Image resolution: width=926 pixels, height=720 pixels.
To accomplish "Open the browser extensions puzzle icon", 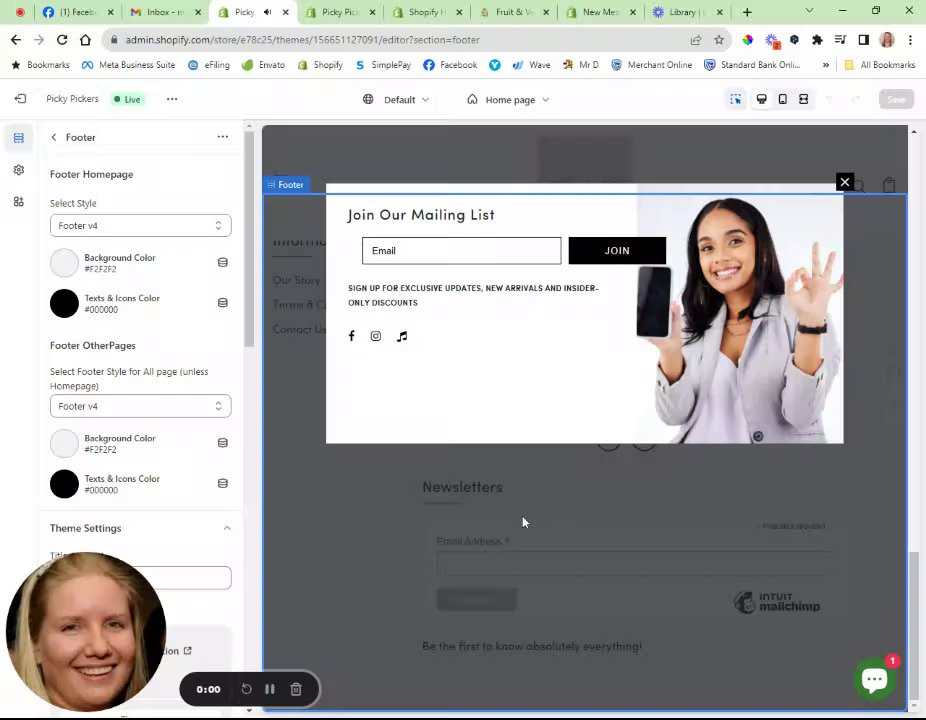I will coord(817,40).
